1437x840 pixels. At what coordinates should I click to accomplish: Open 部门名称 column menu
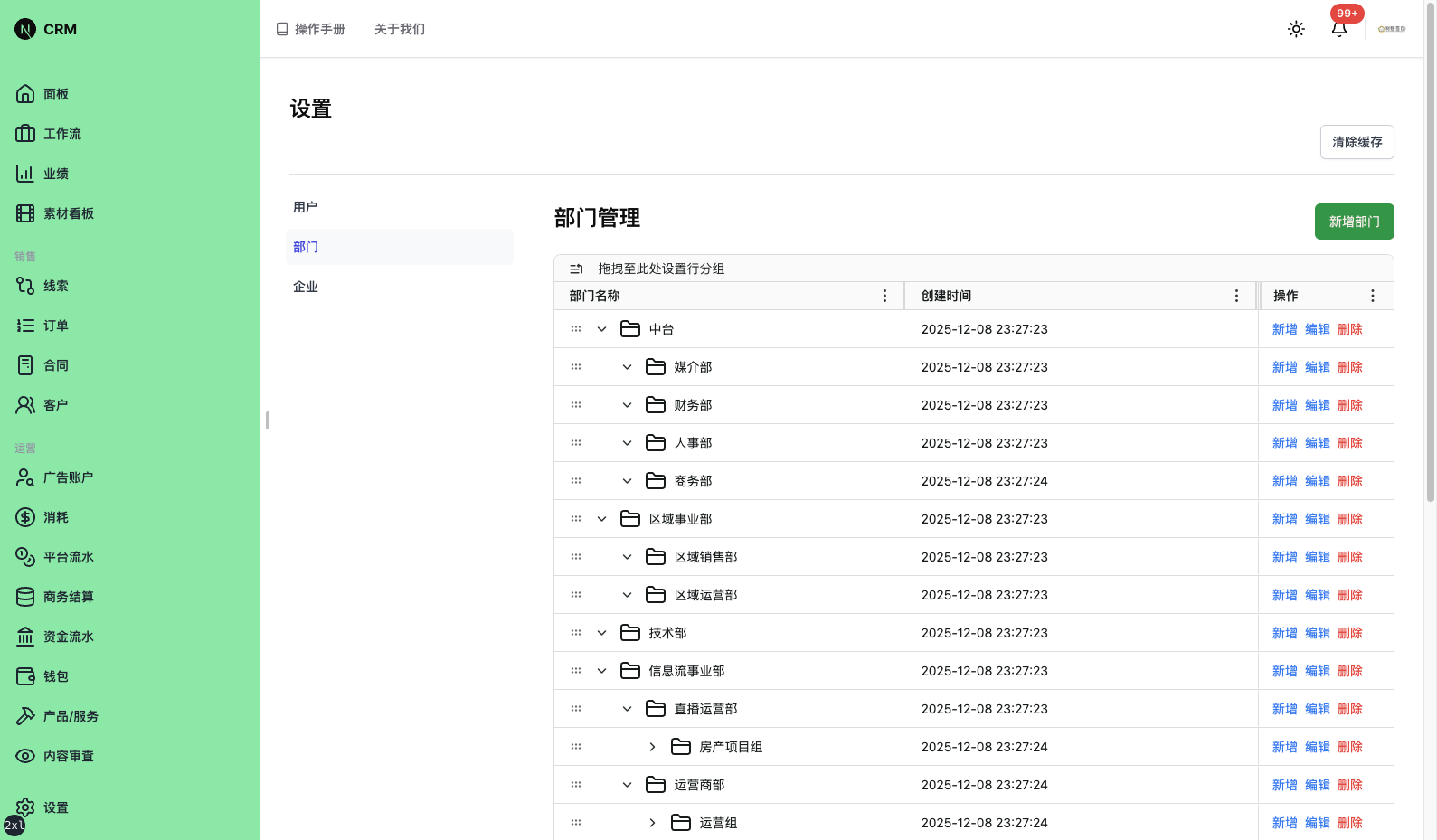click(884, 296)
